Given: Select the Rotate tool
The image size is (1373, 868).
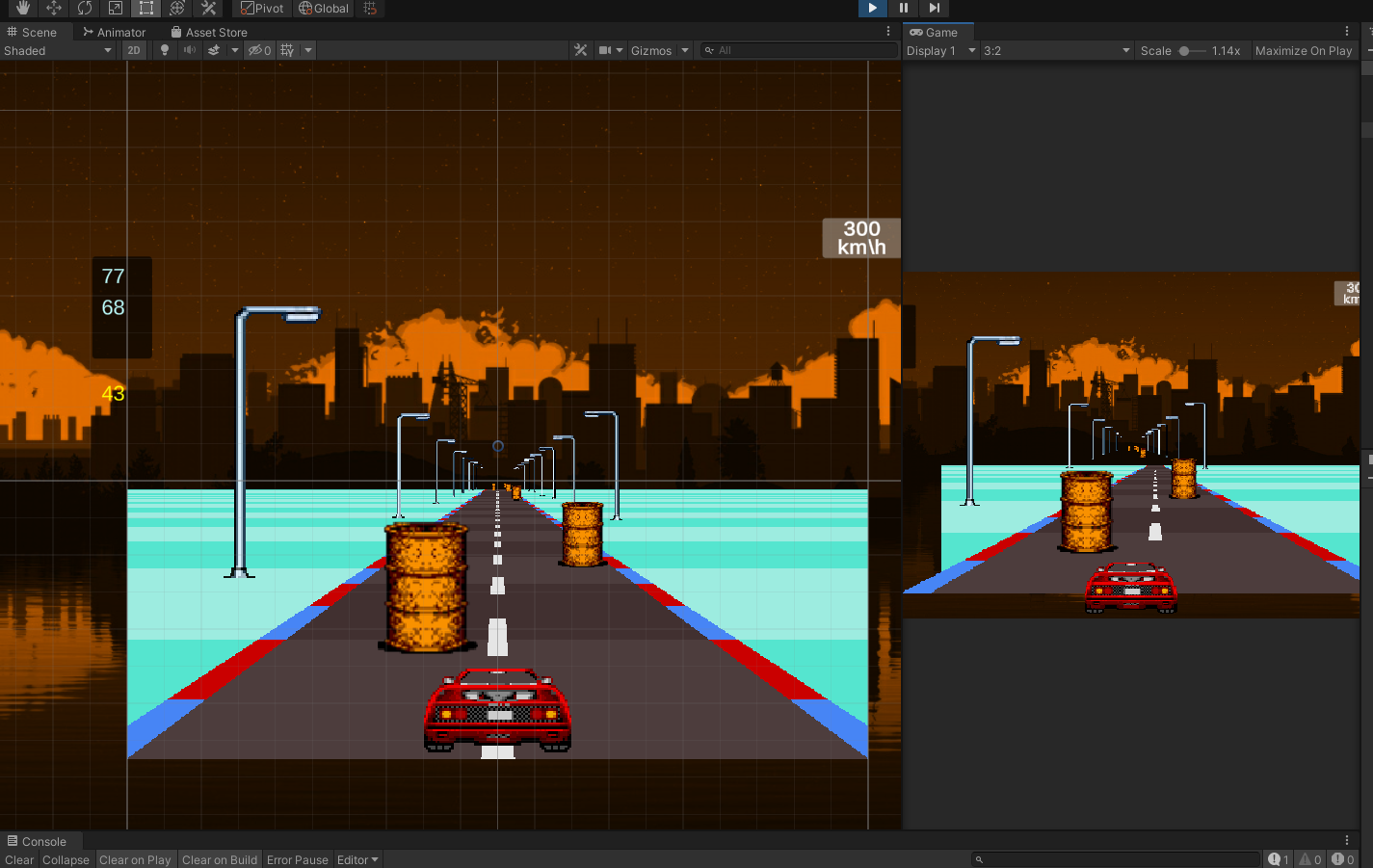Looking at the screenshot, I should coord(85,9).
